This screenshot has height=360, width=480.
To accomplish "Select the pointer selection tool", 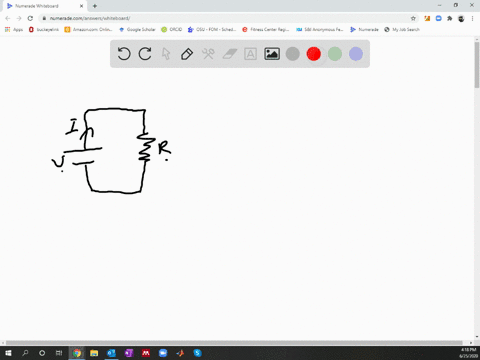I will (166, 54).
